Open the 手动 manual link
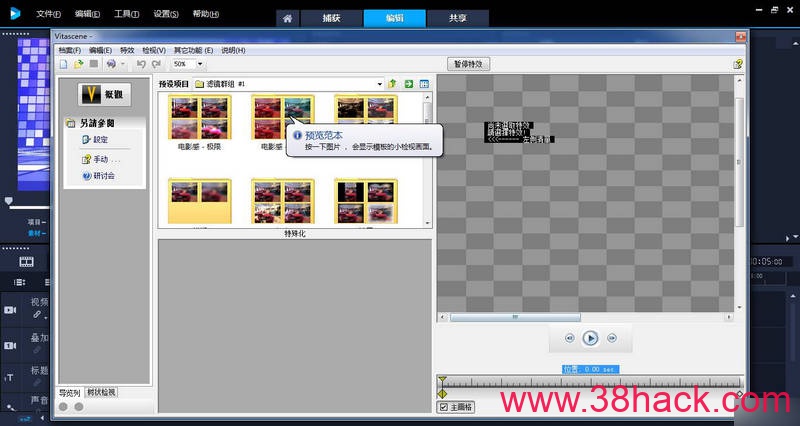The height and width of the screenshot is (426, 800). click(x=101, y=159)
